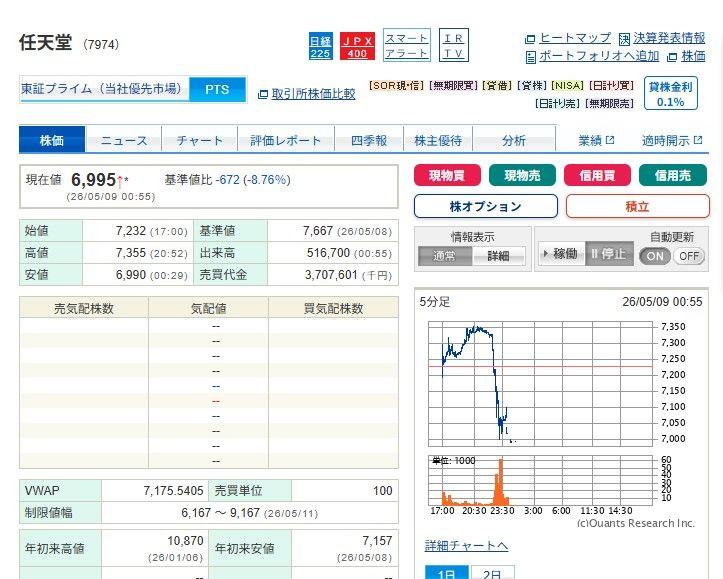This screenshot has width=723, height=579.
Task: Click ポートフォリオへ追加 link
Action: (x=599, y=56)
